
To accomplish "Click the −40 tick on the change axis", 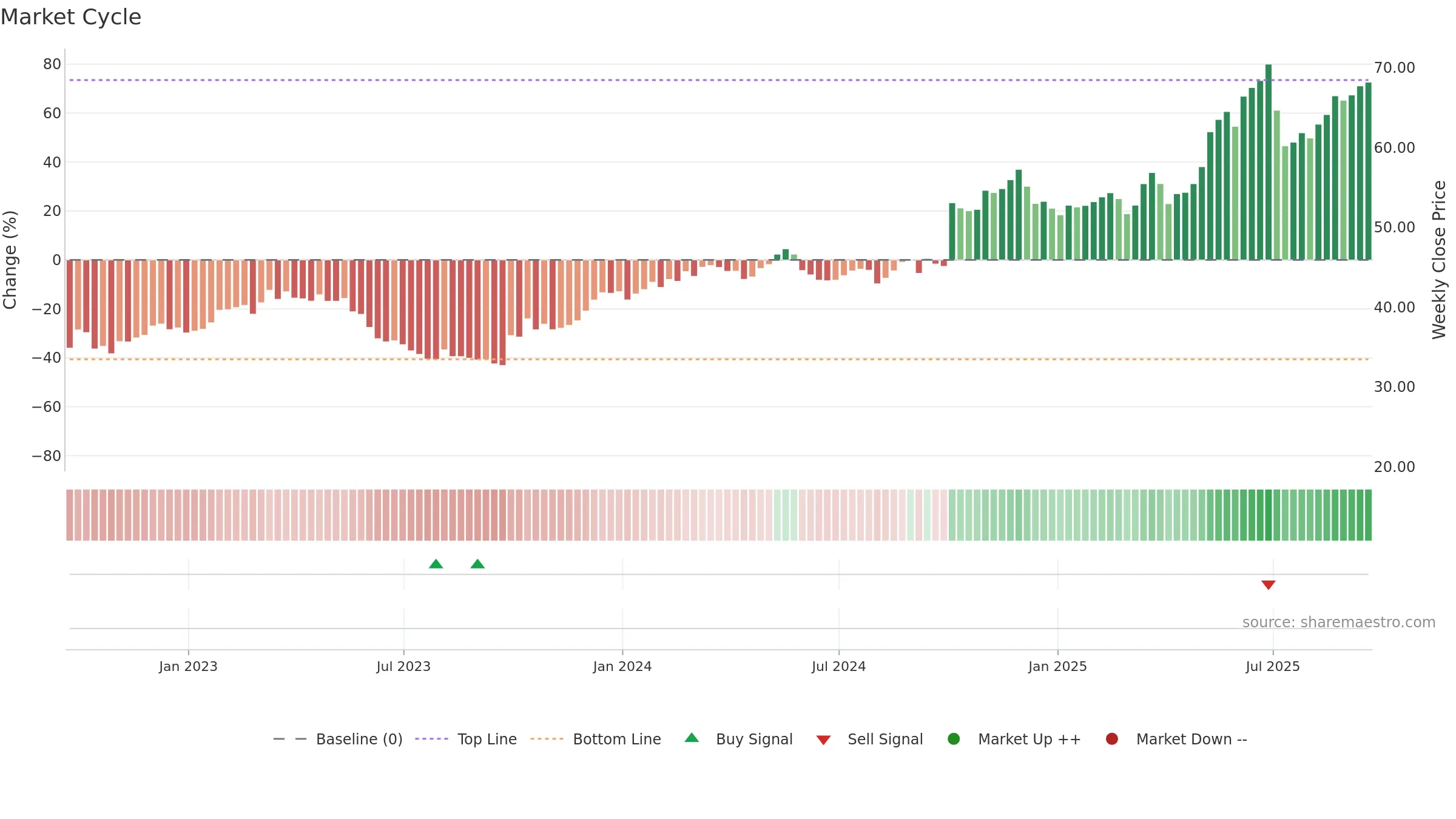I will [x=47, y=357].
